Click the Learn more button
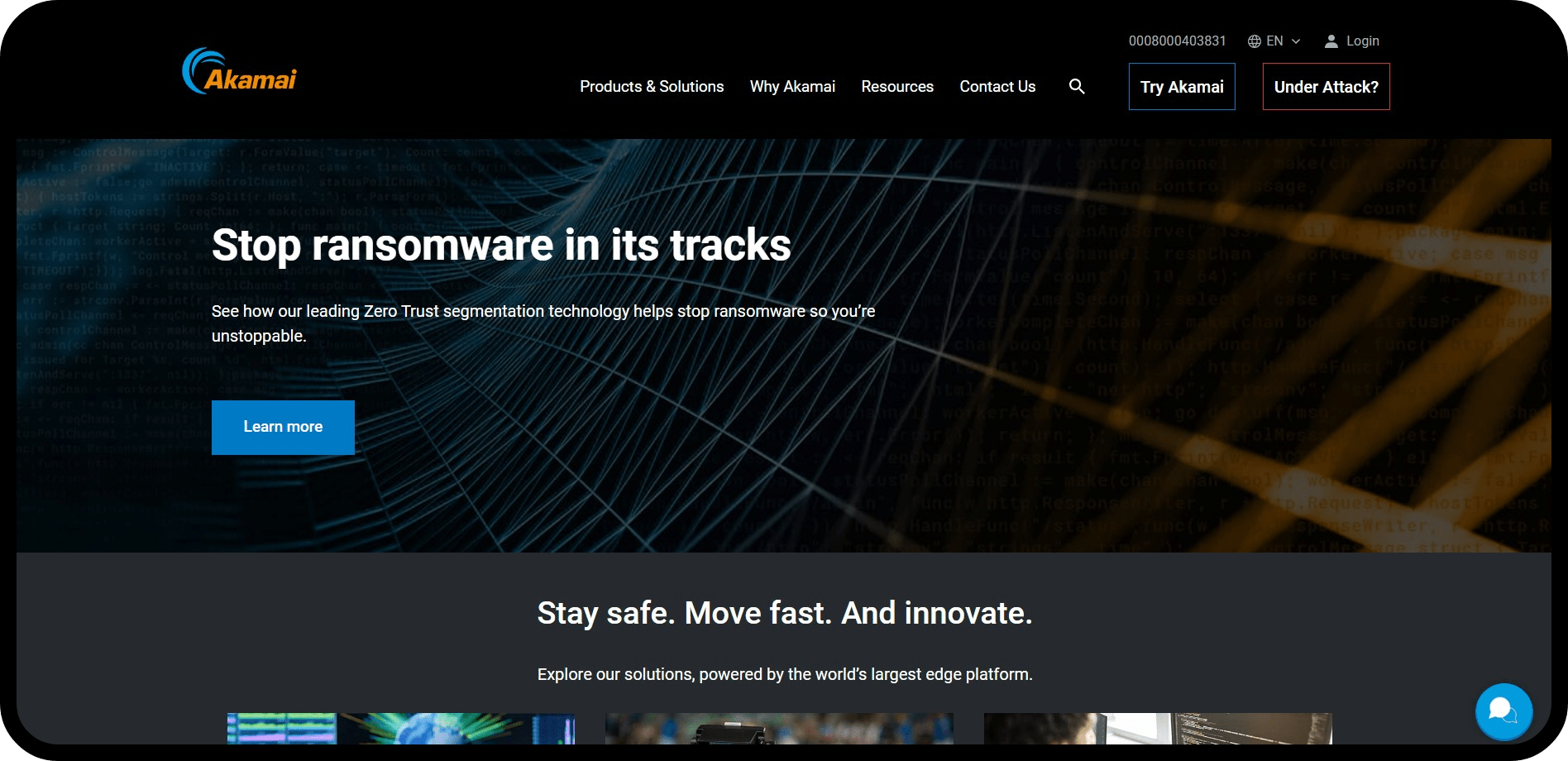The image size is (1568, 761). pyautogui.click(x=283, y=427)
